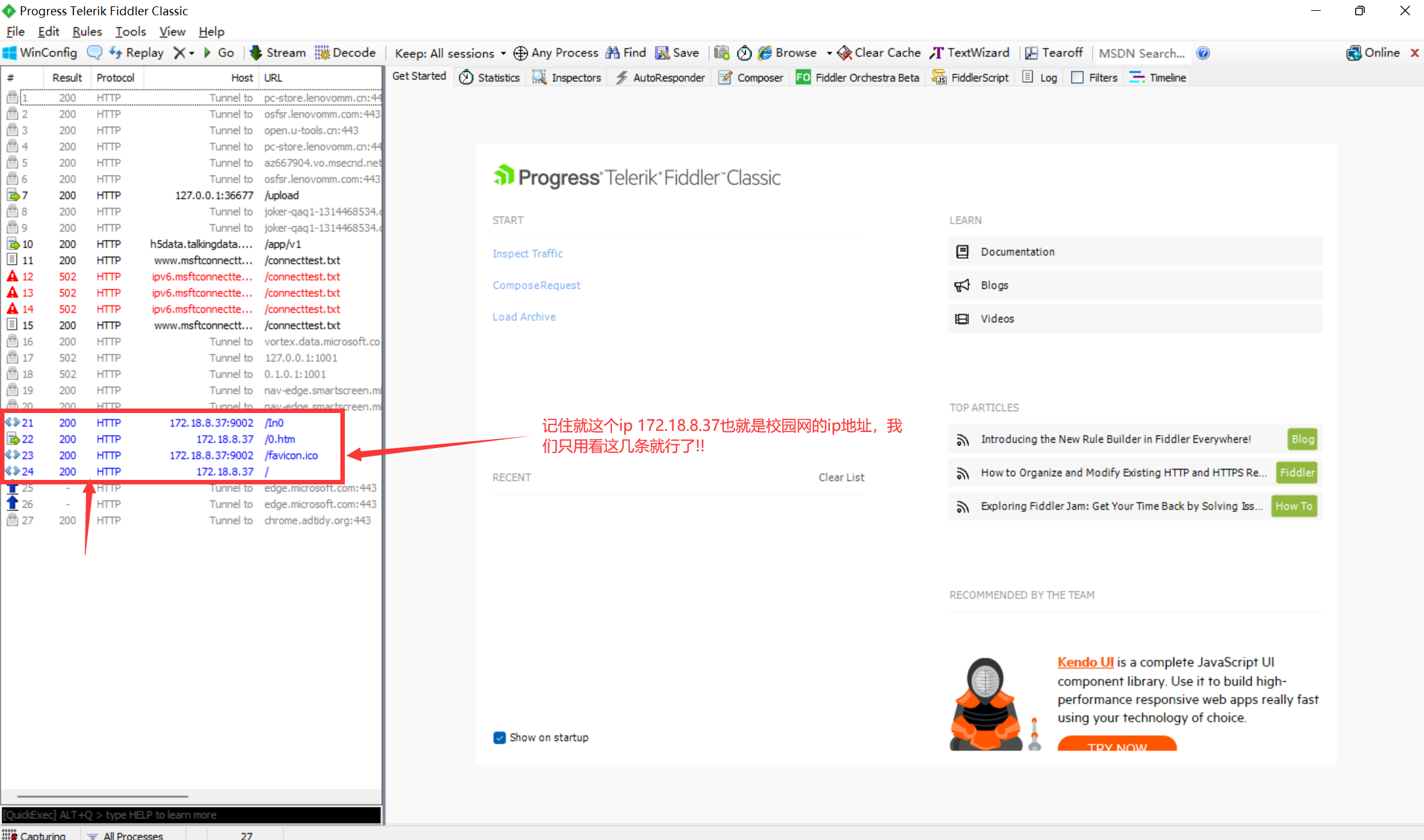Select session 7 with /upload URL
Viewport: 1424px width, 840px height.
pos(191,196)
